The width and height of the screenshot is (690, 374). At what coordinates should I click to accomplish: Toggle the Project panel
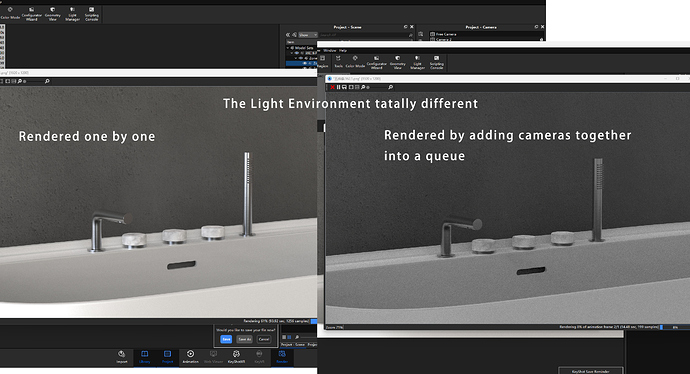coord(167,356)
